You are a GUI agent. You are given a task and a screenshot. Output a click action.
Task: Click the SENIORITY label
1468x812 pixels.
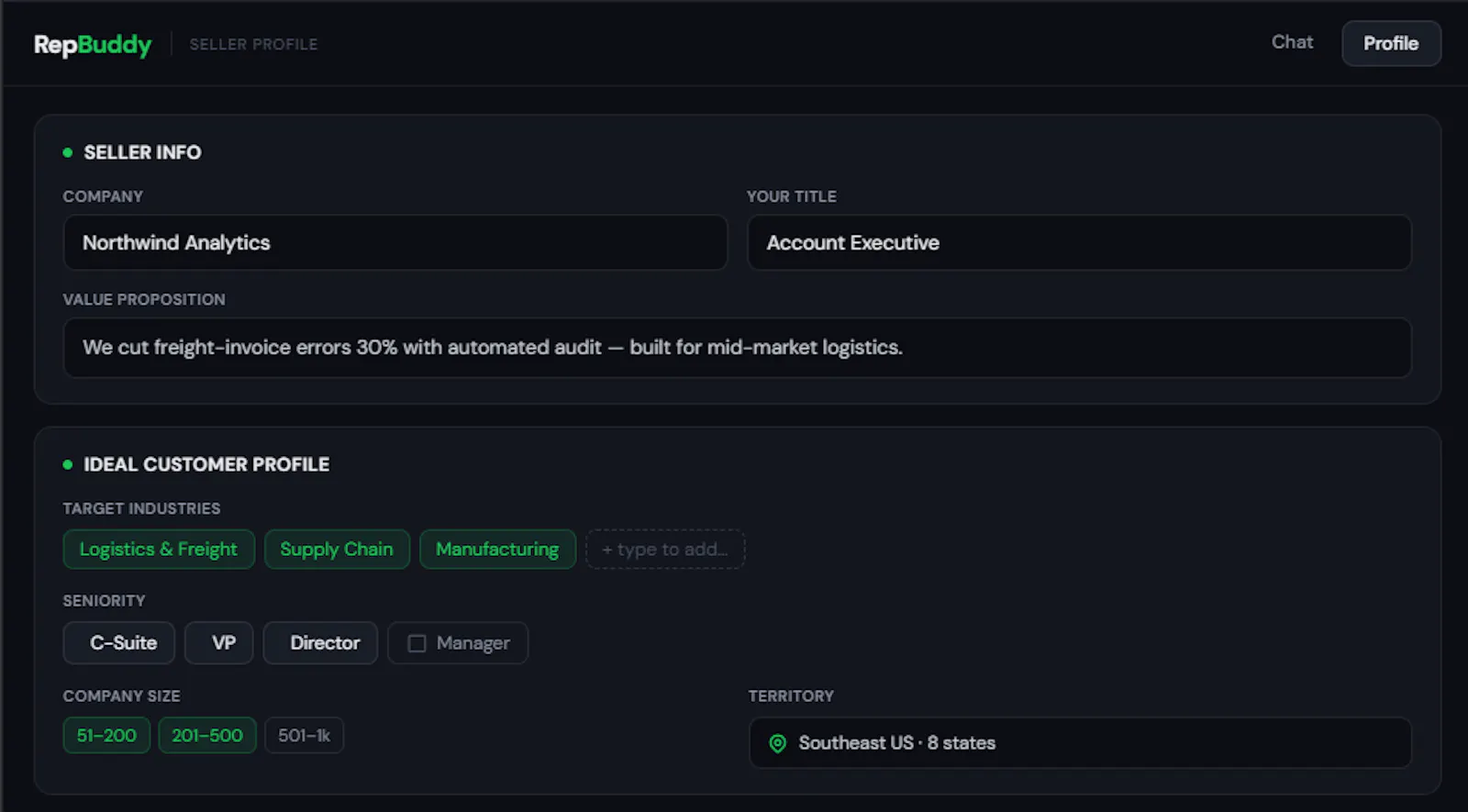point(104,601)
